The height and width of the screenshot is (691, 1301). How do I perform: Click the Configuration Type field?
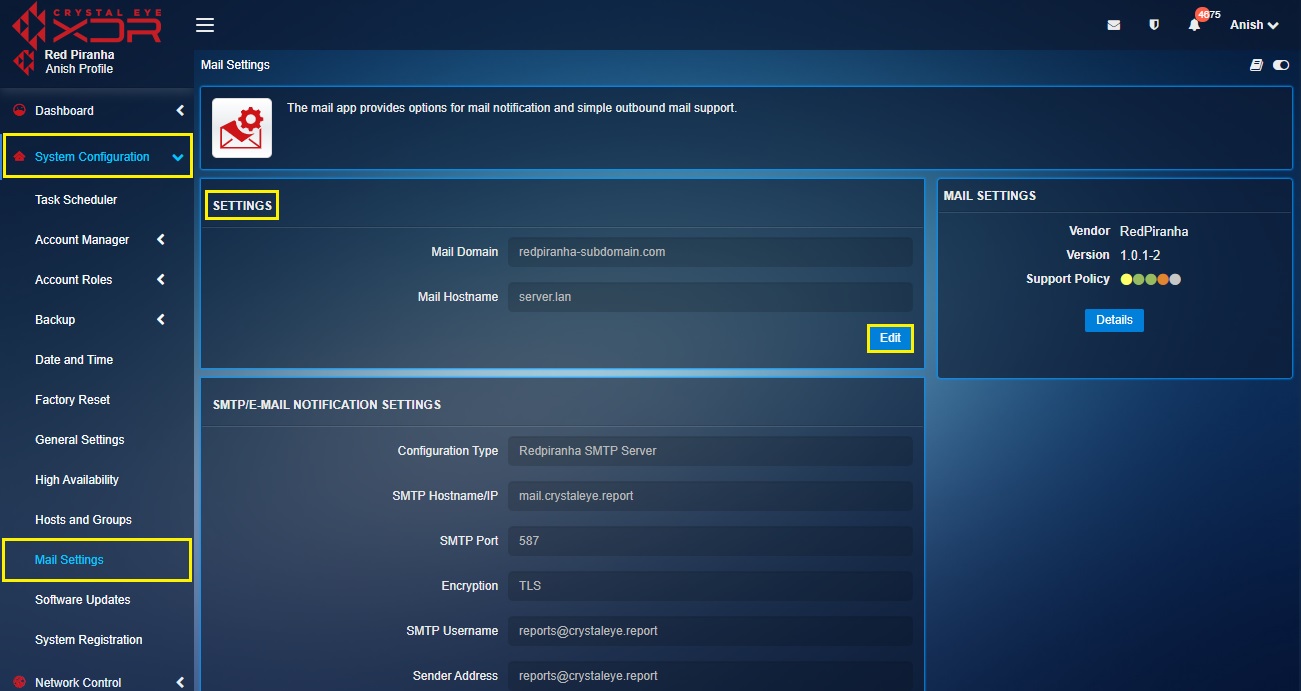point(710,451)
